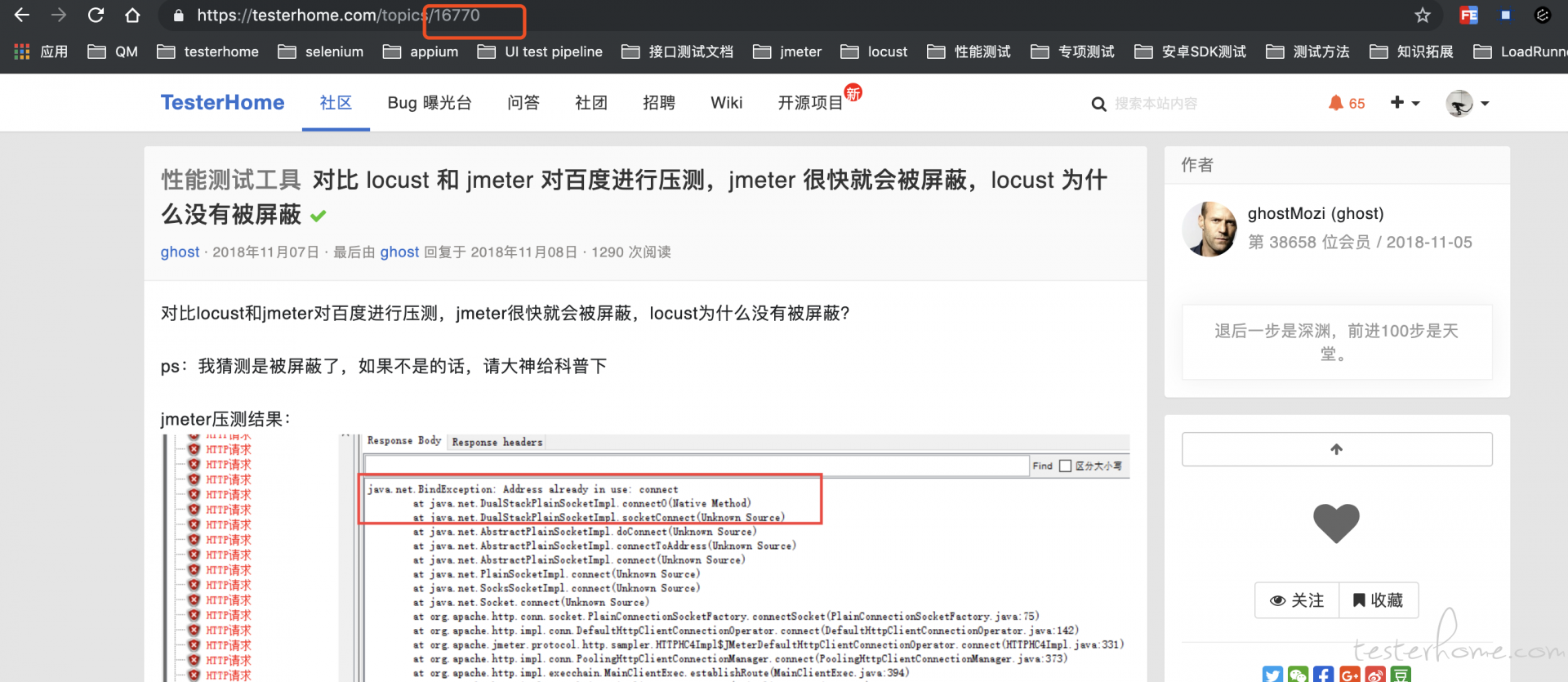Open last replier ghost link
The width and height of the screenshot is (1568, 682).
(x=399, y=252)
